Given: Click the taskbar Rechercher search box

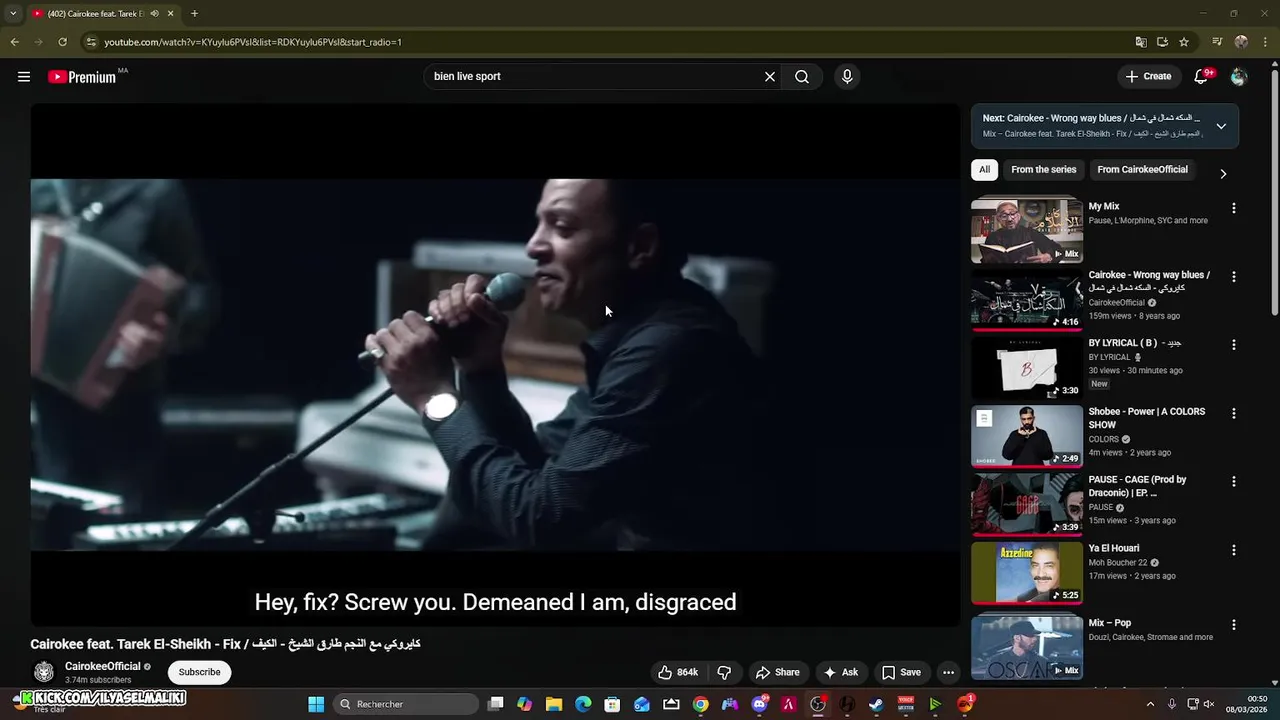Looking at the screenshot, I should point(406,704).
